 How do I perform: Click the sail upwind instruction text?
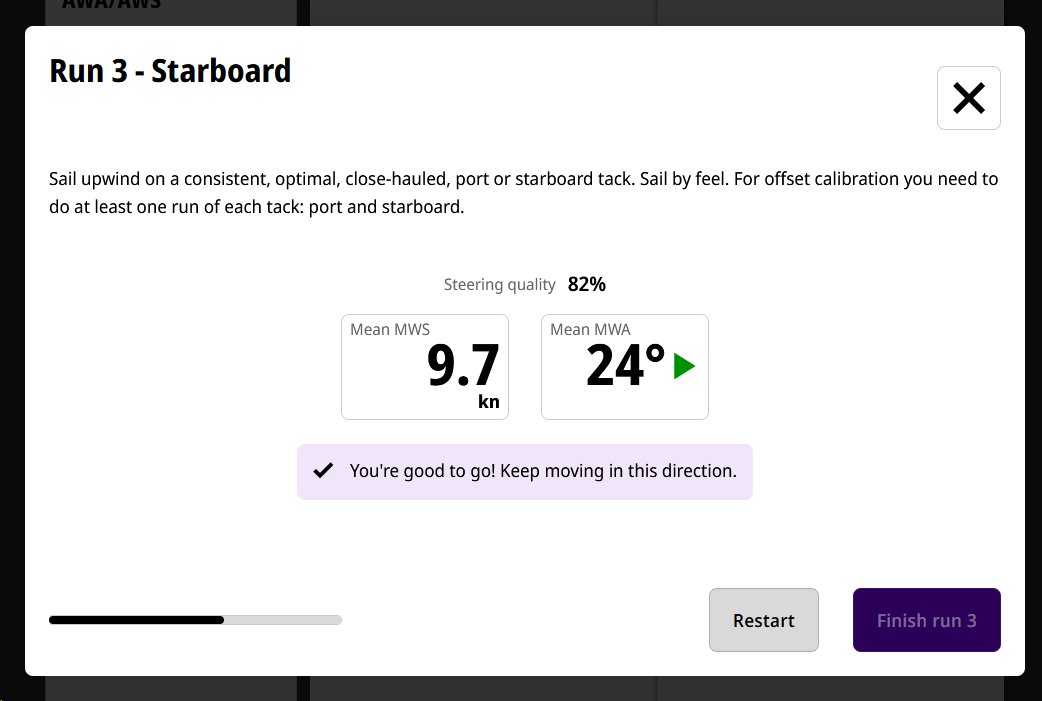(524, 193)
